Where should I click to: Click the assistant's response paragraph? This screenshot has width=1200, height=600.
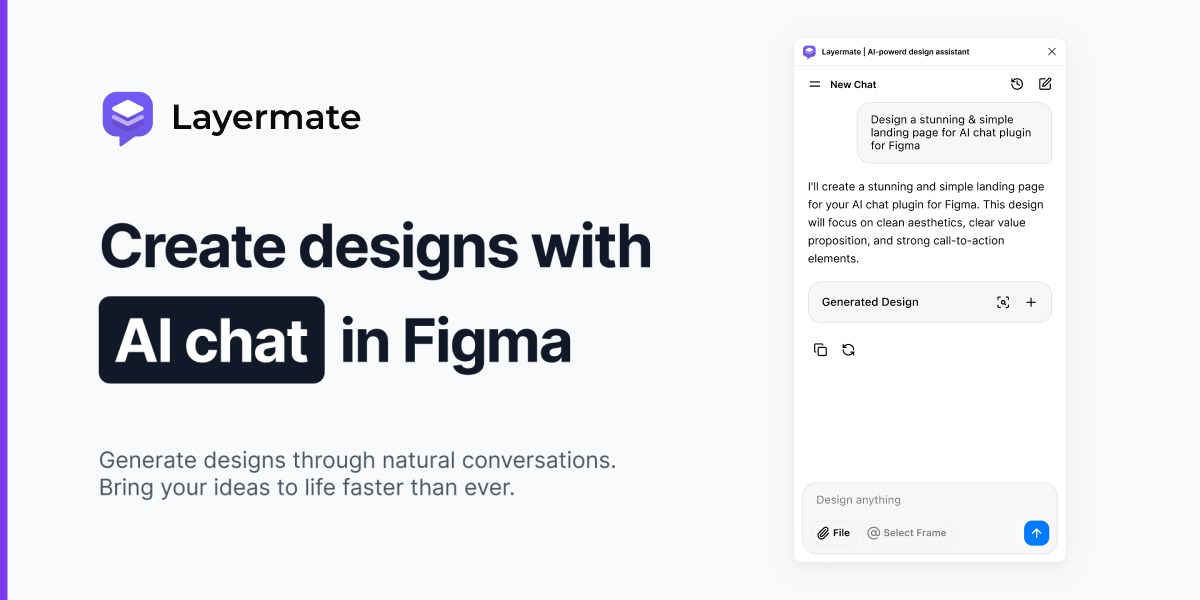point(926,223)
